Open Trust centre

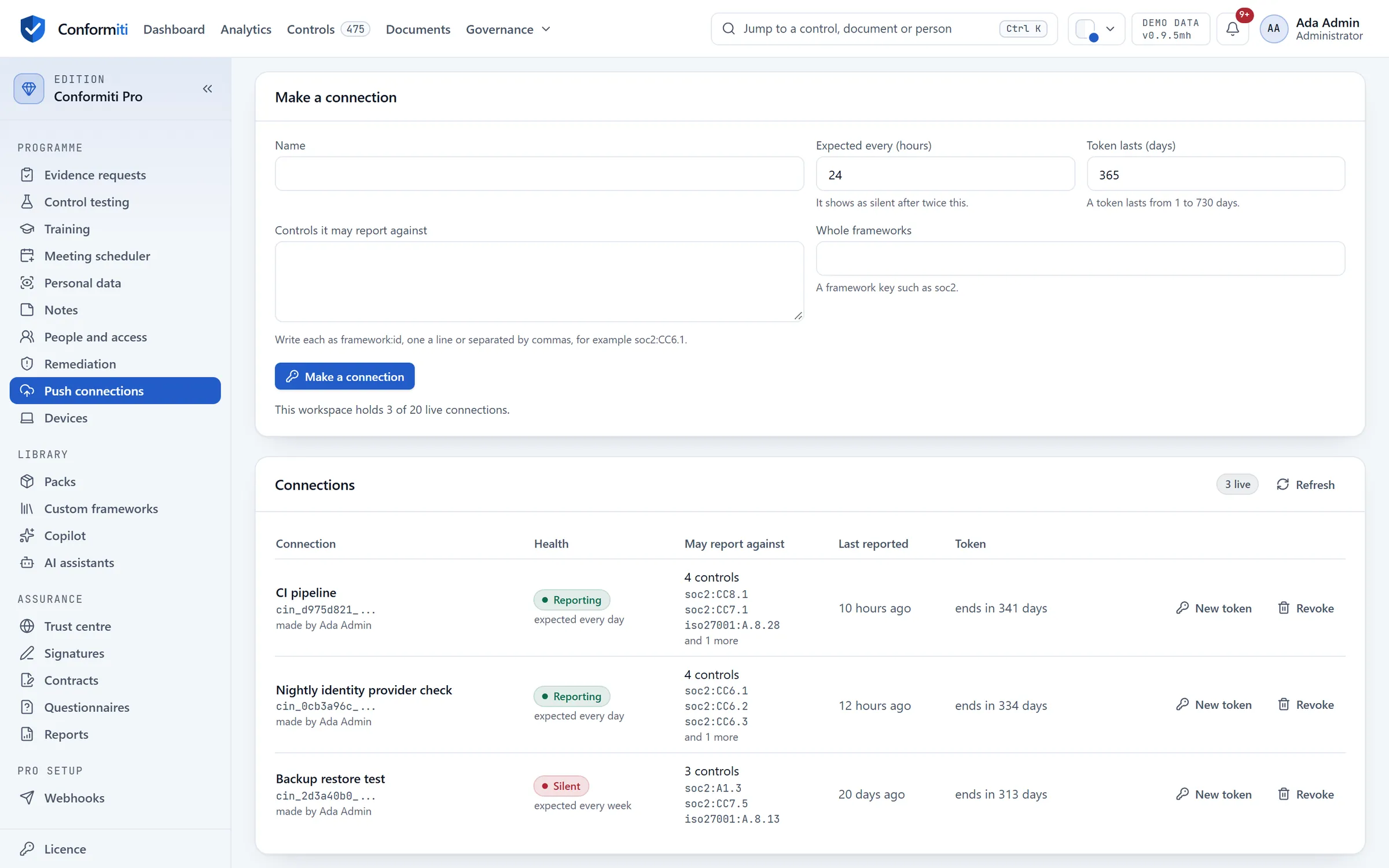coord(115,626)
